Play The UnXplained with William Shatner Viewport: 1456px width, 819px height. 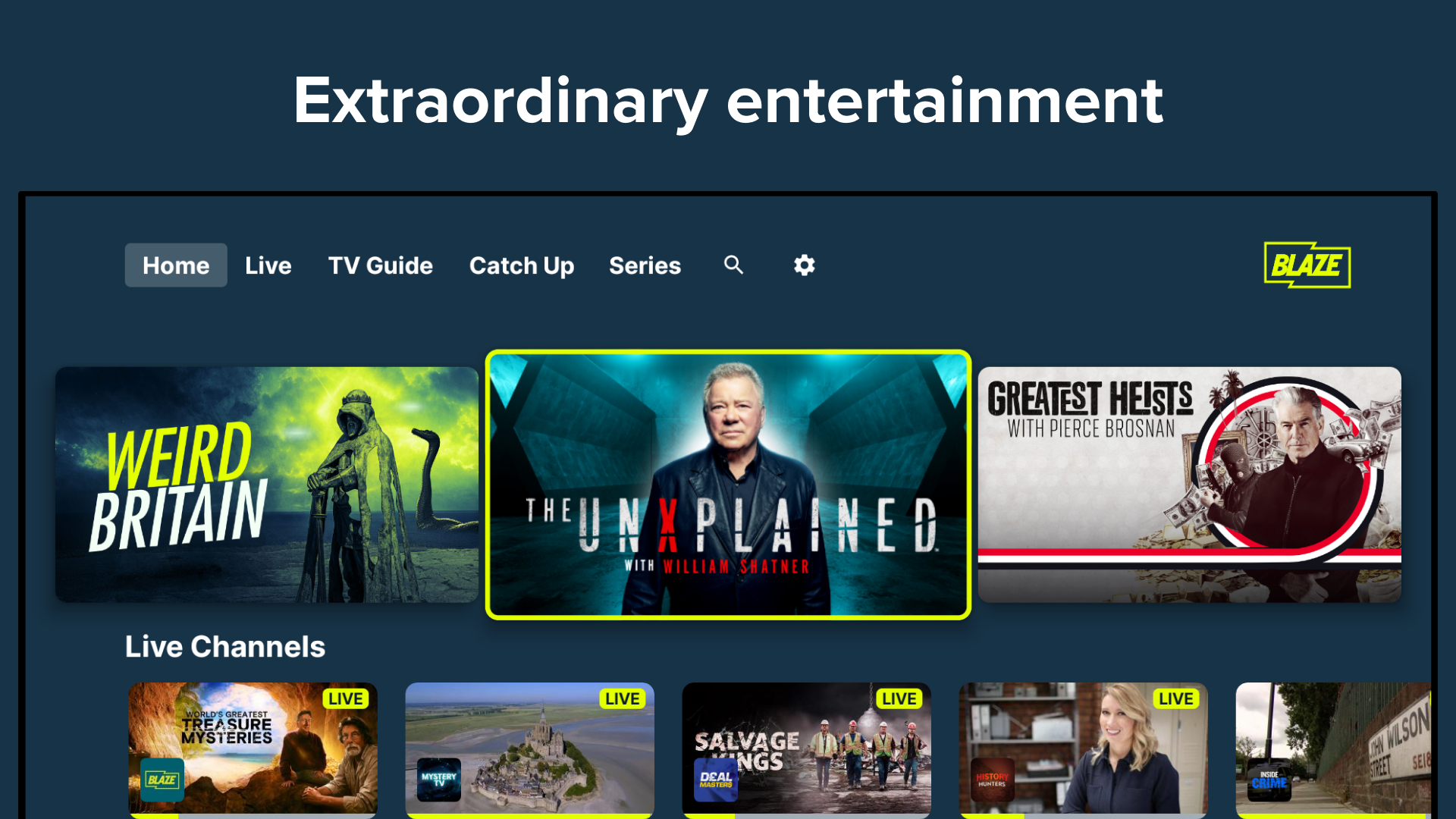tap(728, 485)
